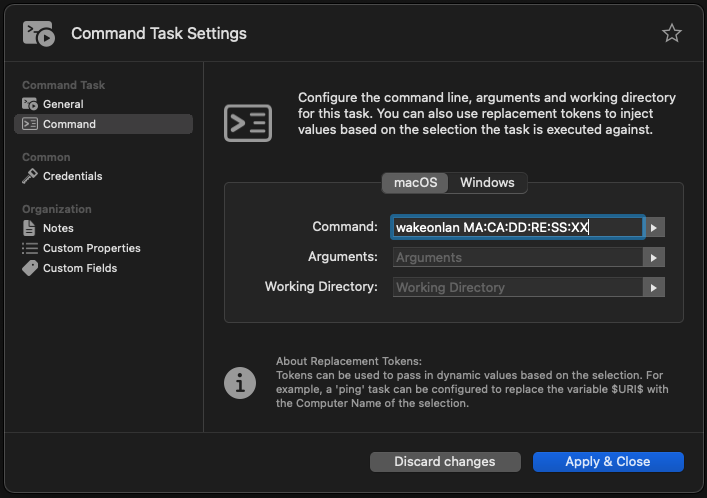This screenshot has height=498, width=707.
Task: Click the Command Task terminal icon in header
Action: coord(39,34)
